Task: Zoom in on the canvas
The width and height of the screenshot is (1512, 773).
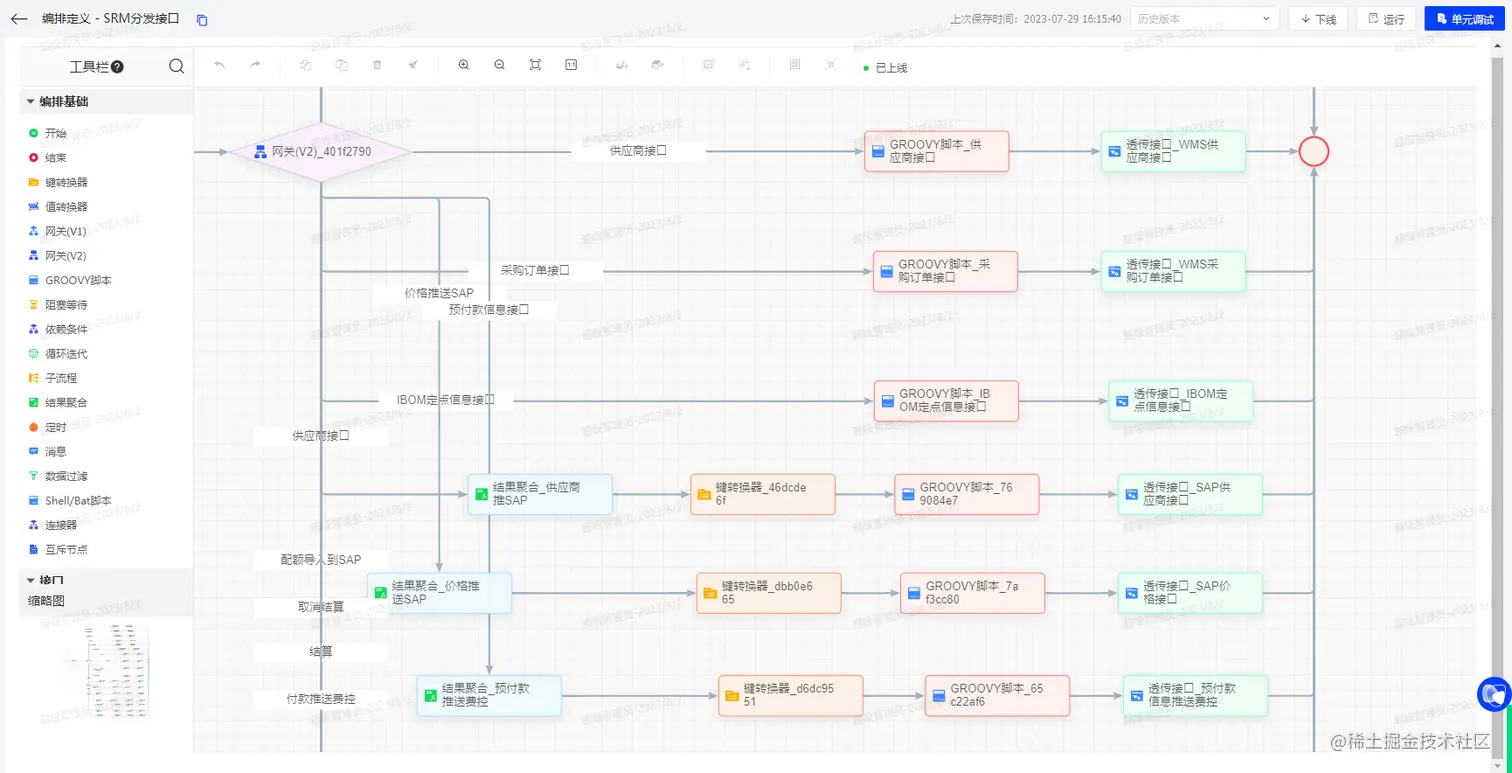Action: click(463, 65)
